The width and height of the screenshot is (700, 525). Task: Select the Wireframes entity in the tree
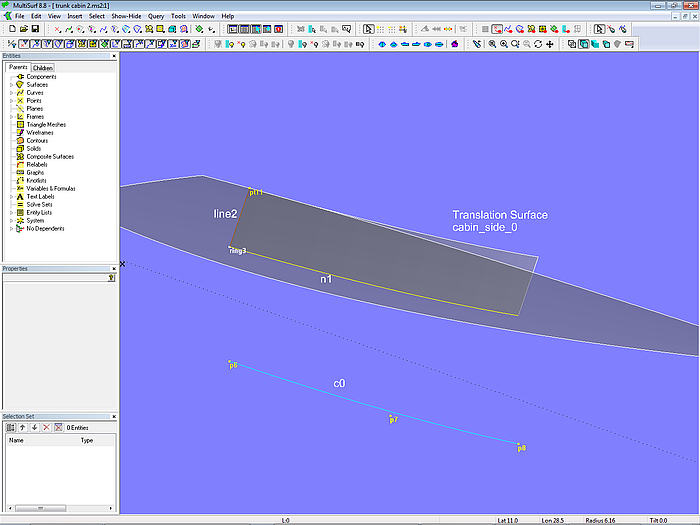pyautogui.click(x=40, y=133)
